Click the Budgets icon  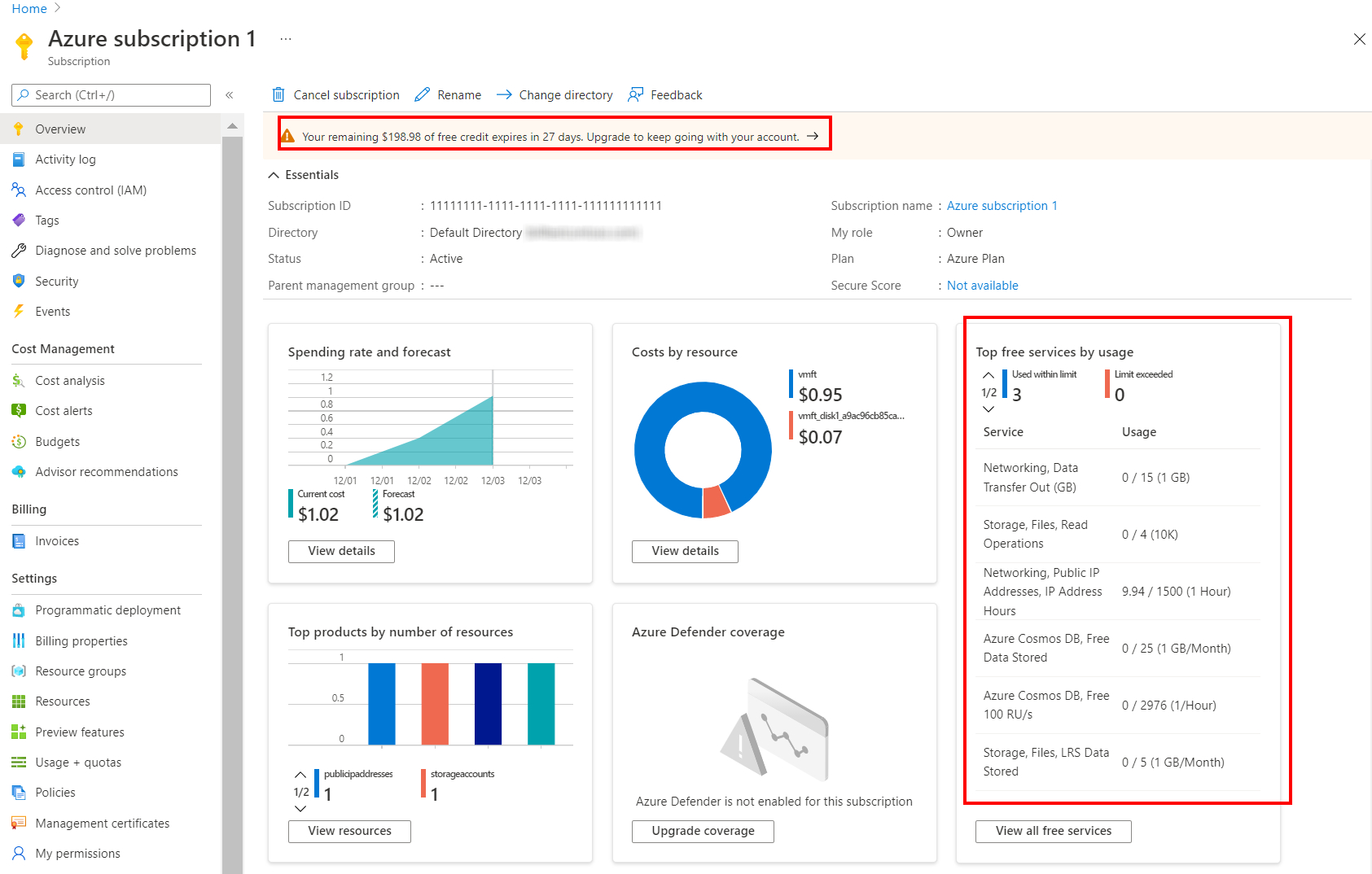[x=19, y=441]
